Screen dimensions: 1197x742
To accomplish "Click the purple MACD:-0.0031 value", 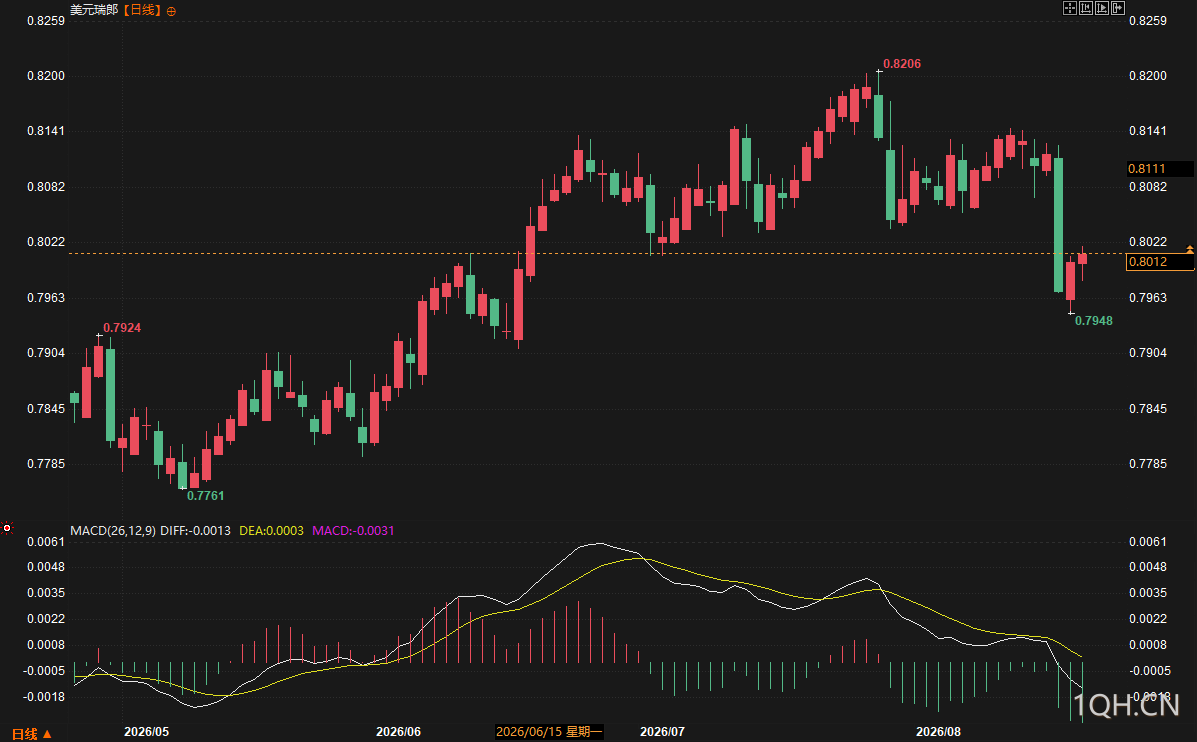I will pos(353,531).
